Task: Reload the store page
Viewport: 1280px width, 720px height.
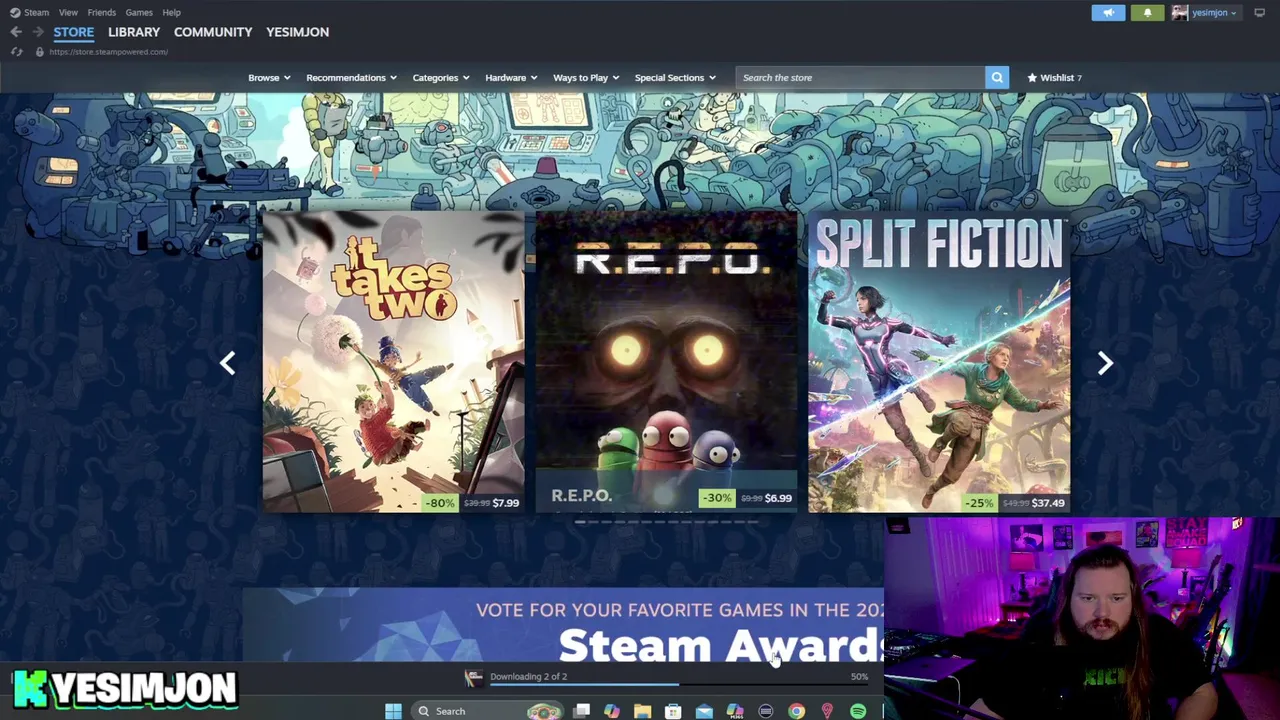Action: click(16, 52)
